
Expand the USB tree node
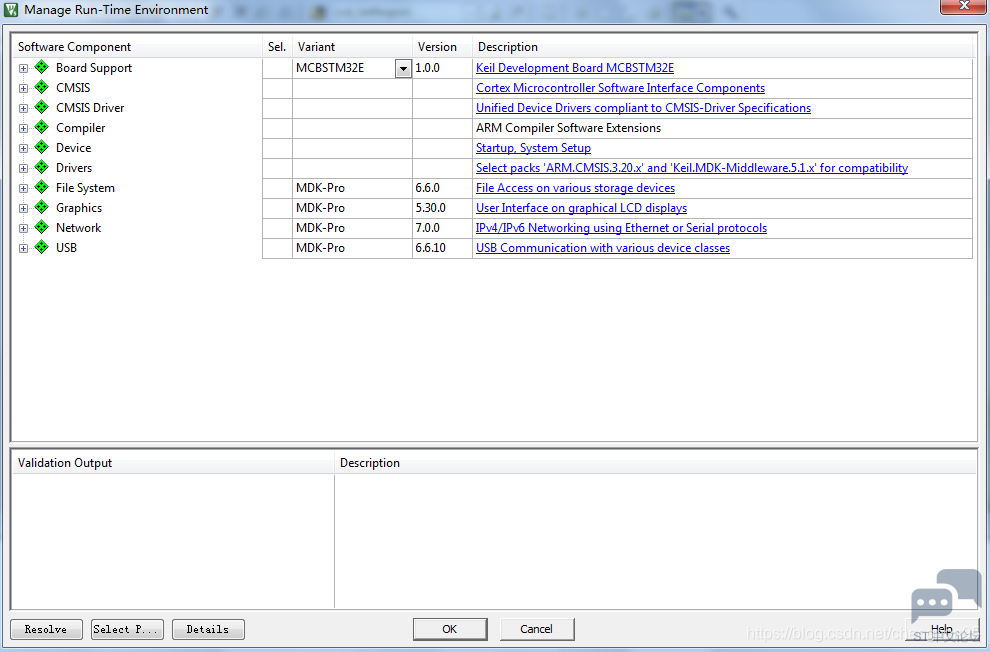[23, 249]
